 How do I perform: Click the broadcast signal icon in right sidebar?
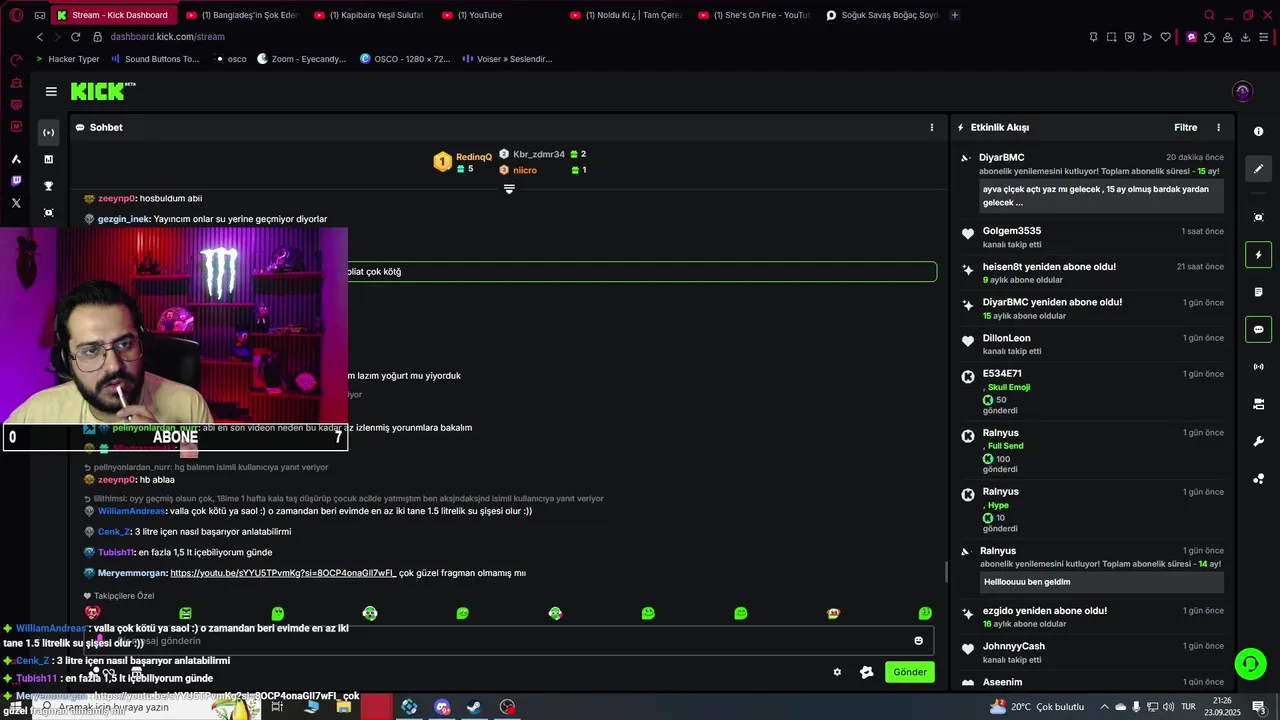(x=1258, y=367)
